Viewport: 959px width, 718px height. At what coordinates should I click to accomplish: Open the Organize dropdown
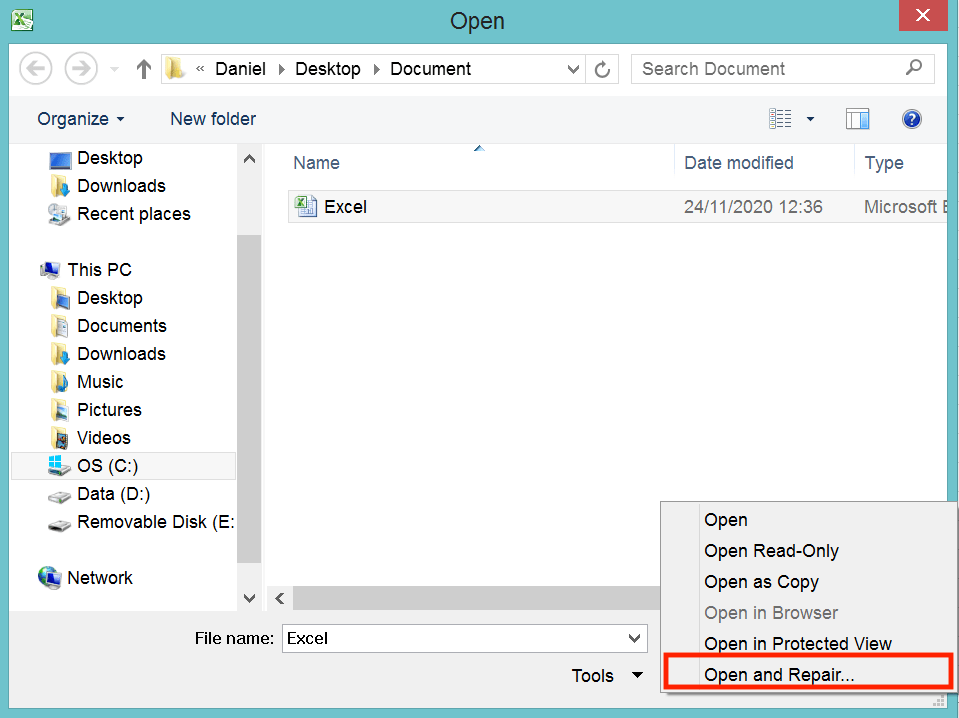(x=80, y=118)
